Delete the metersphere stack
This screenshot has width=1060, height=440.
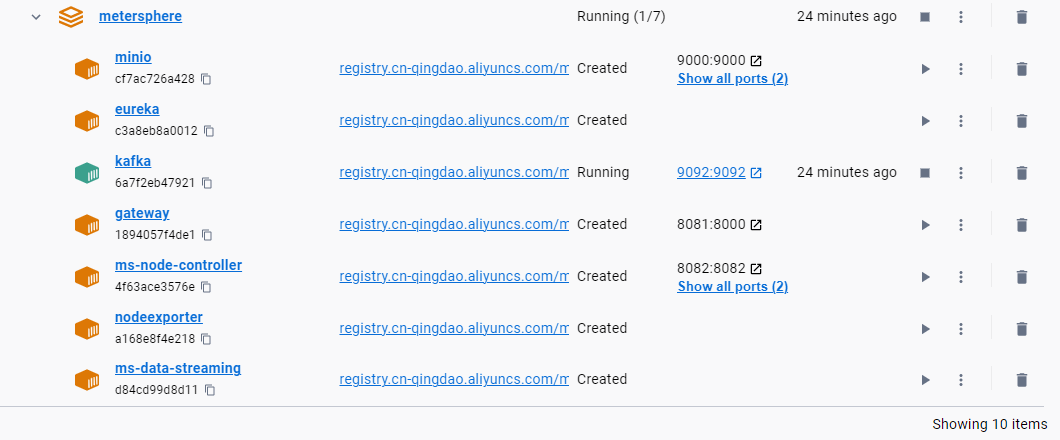coord(1021,17)
